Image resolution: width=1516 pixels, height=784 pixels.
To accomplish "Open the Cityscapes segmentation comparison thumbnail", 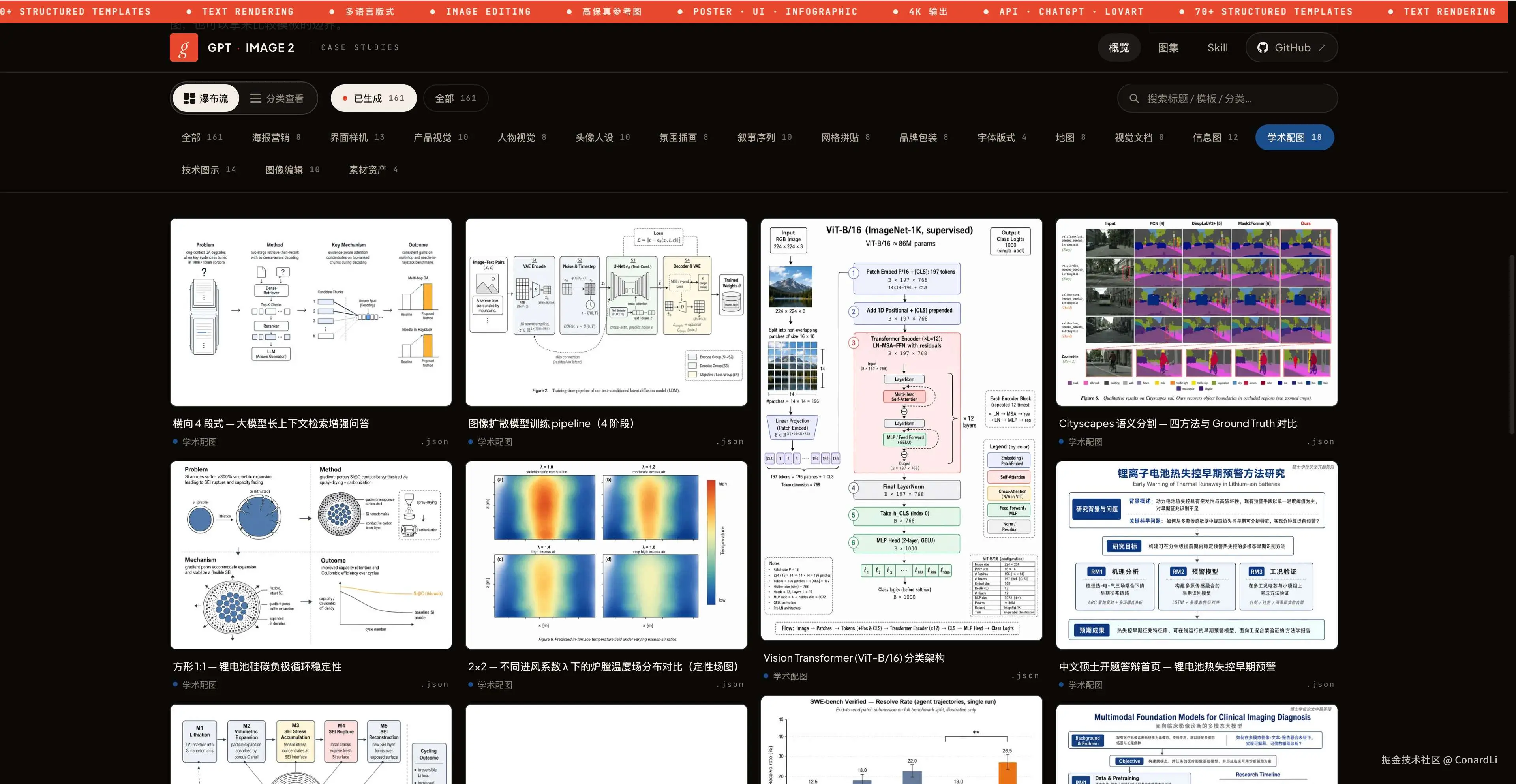I will pyautogui.click(x=1196, y=312).
